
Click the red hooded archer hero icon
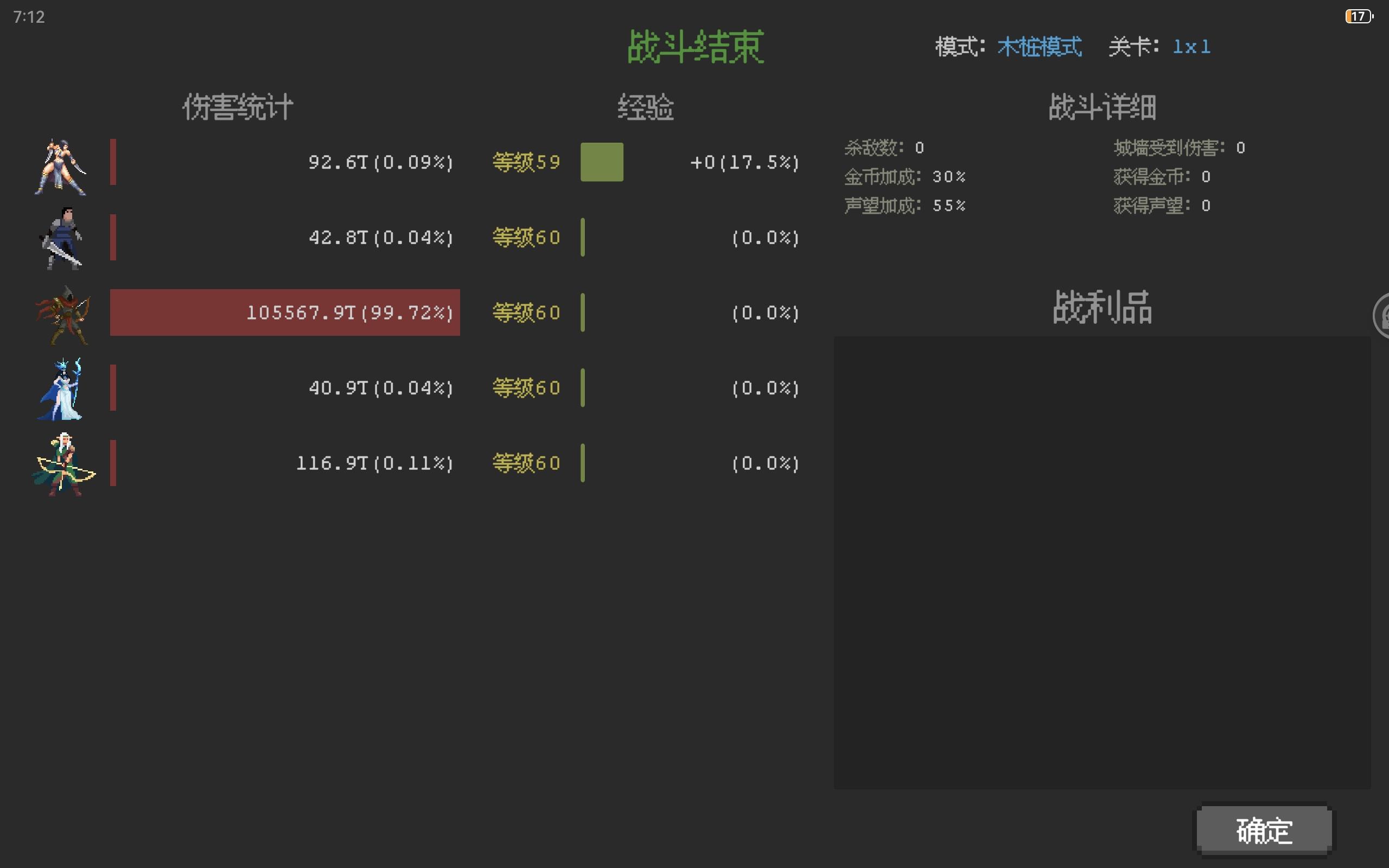pyautogui.click(x=63, y=314)
